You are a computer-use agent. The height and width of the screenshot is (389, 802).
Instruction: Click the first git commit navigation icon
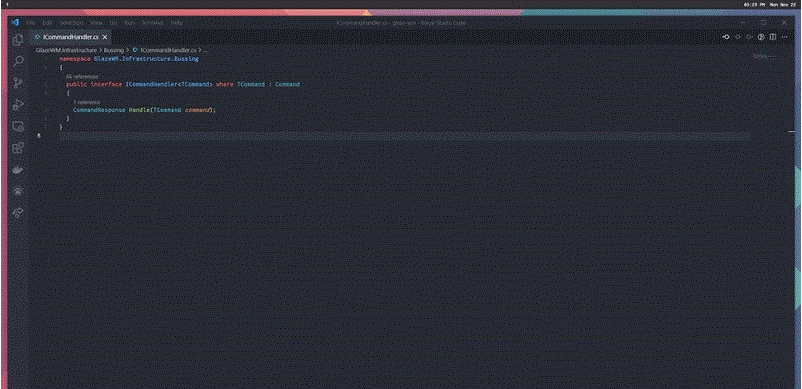[725, 37]
